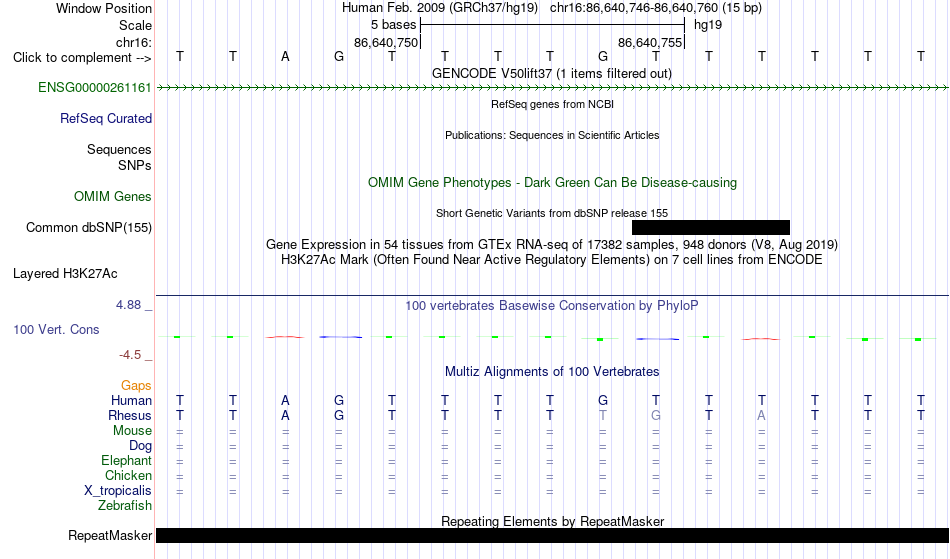Open the GENCODE V50lift37 track title

(x=552, y=74)
